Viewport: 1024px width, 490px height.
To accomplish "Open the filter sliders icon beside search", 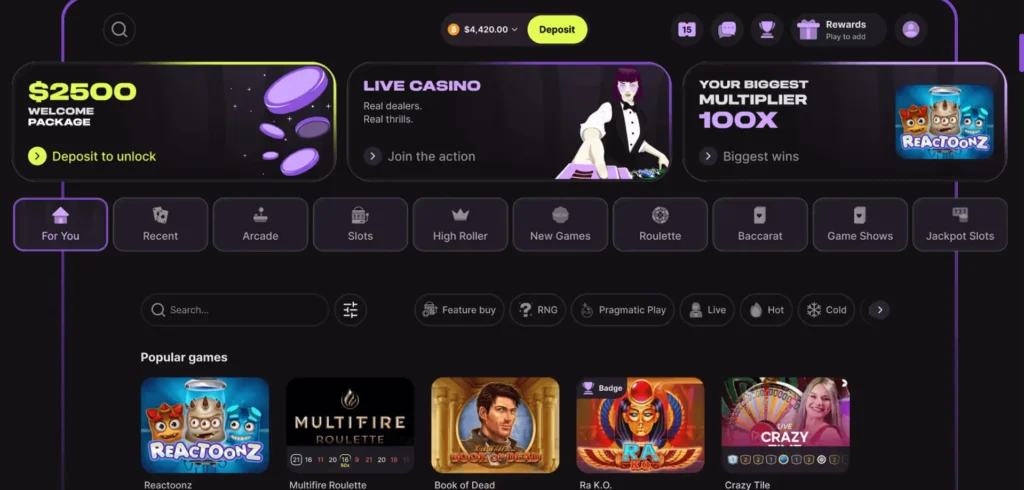I will 351,310.
